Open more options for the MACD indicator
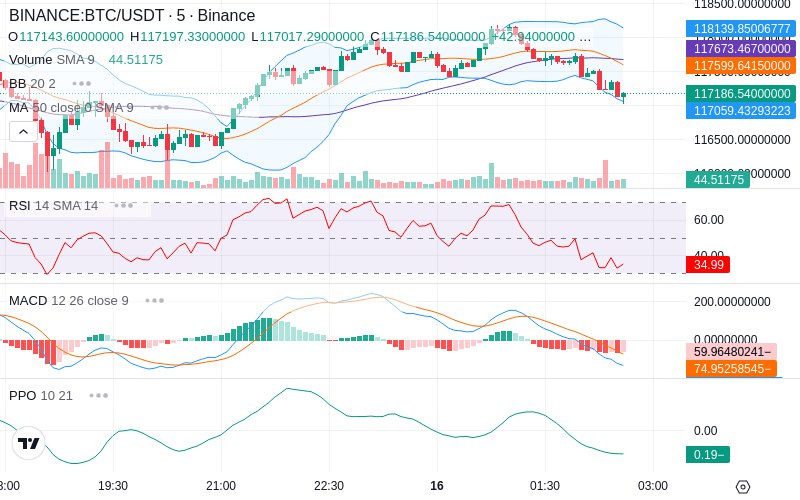This screenshot has height=500, width=800. click(155, 301)
